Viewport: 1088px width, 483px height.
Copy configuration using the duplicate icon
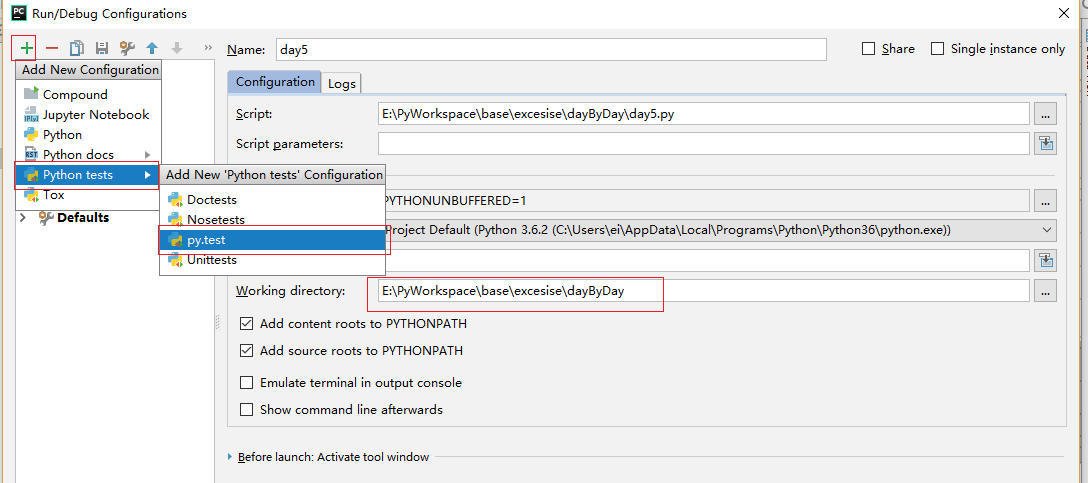click(76, 48)
